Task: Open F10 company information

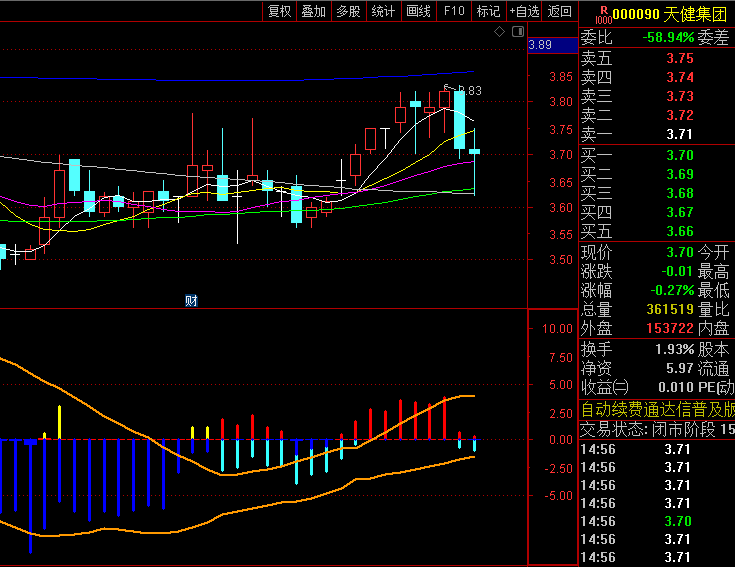Action: pyautogui.click(x=454, y=11)
